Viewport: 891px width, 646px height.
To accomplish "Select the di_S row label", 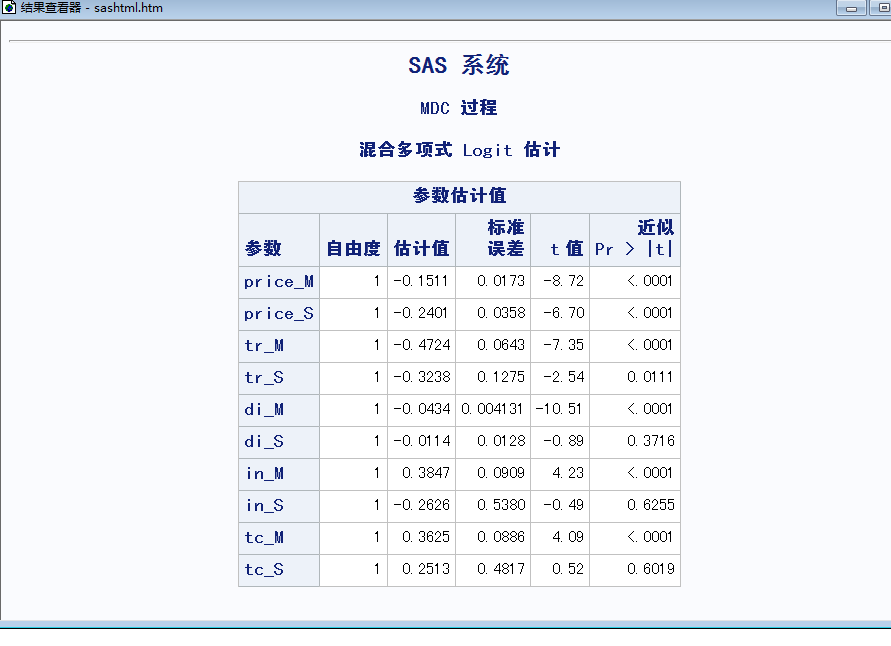I will coord(264,441).
